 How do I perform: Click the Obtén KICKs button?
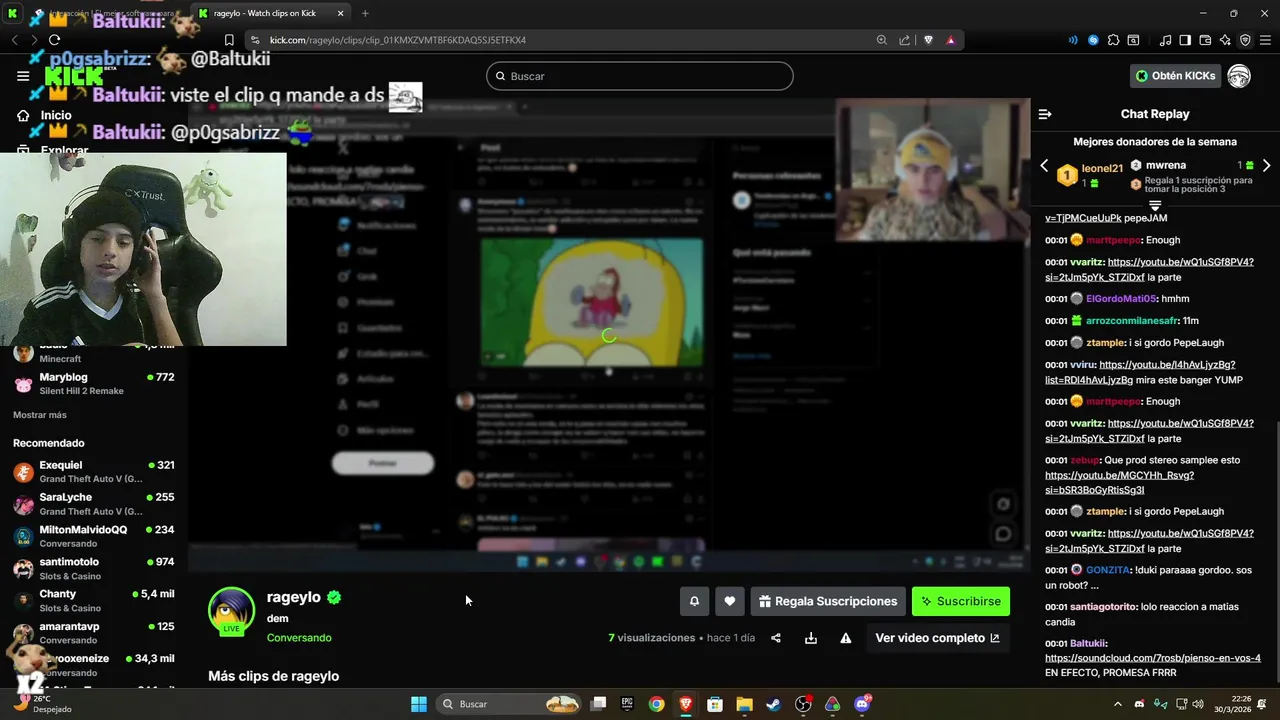pyautogui.click(x=1176, y=76)
